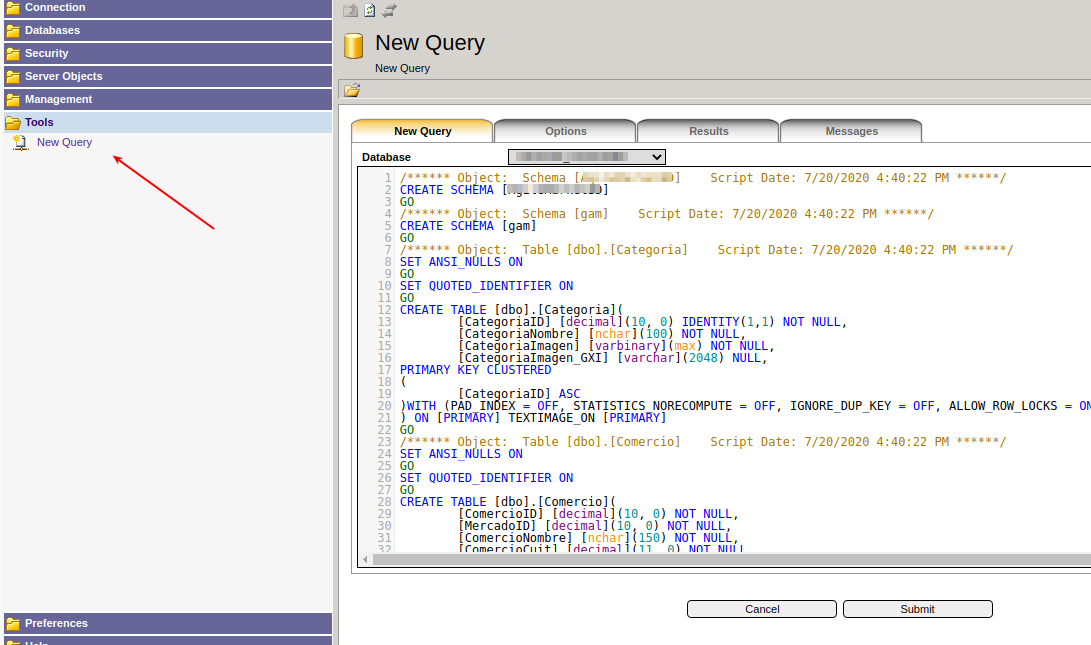
Task: Click the yellow database cylinder icon
Action: [353, 46]
